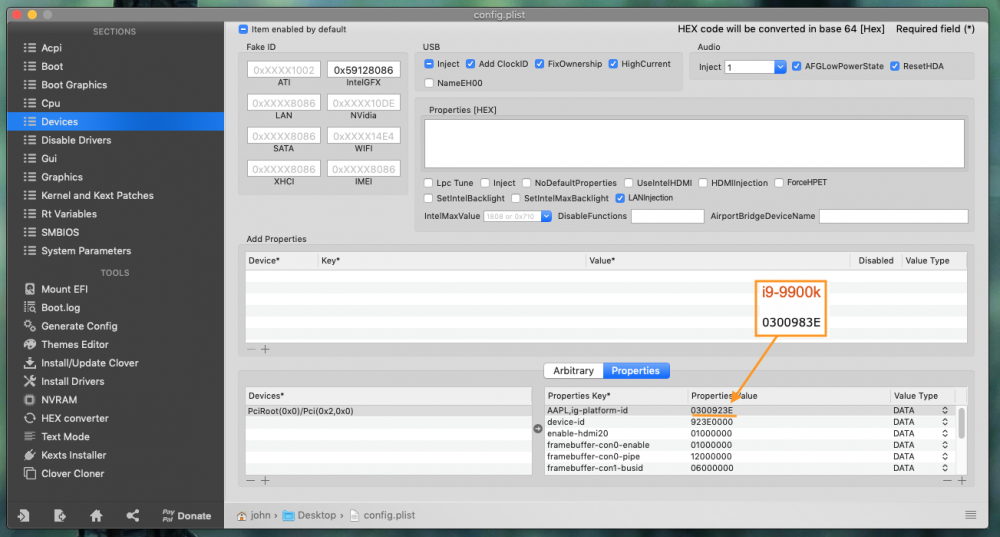Click the Install/Update Clover download icon
Screen dimensions: 1000x537
(x=29, y=363)
